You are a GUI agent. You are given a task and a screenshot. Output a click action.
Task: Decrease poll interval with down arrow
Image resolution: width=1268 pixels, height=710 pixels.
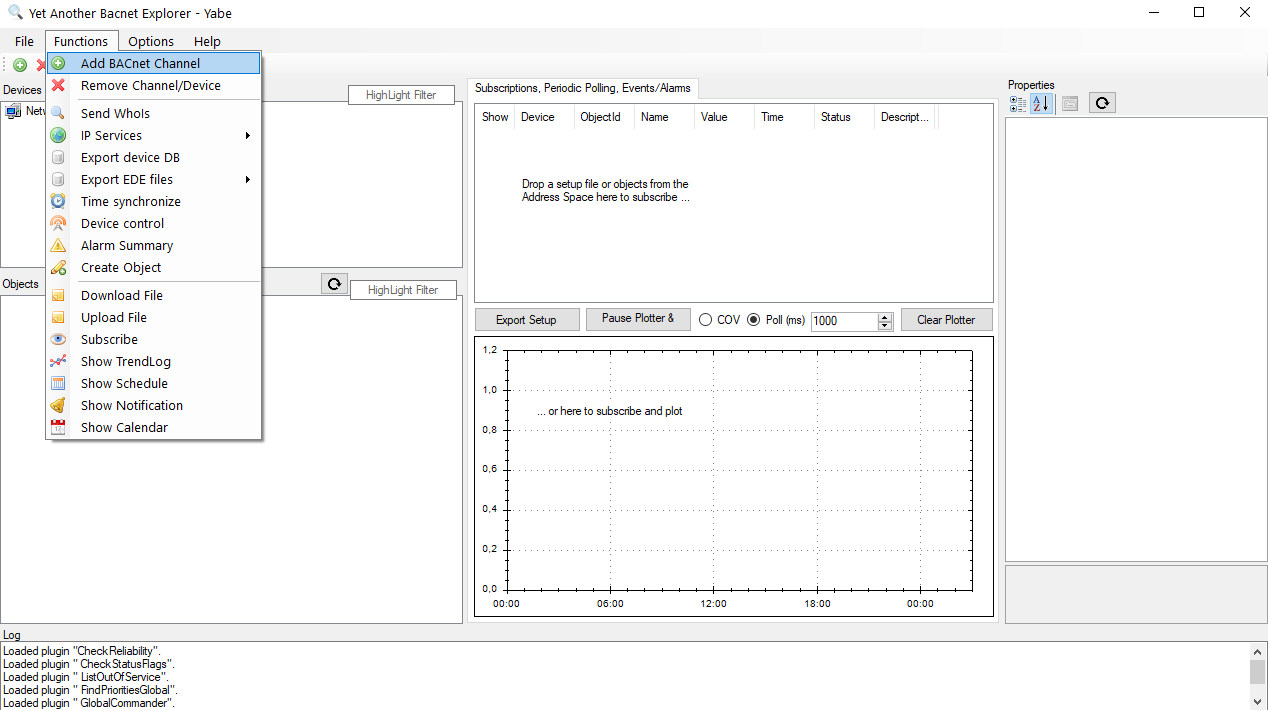pos(885,326)
